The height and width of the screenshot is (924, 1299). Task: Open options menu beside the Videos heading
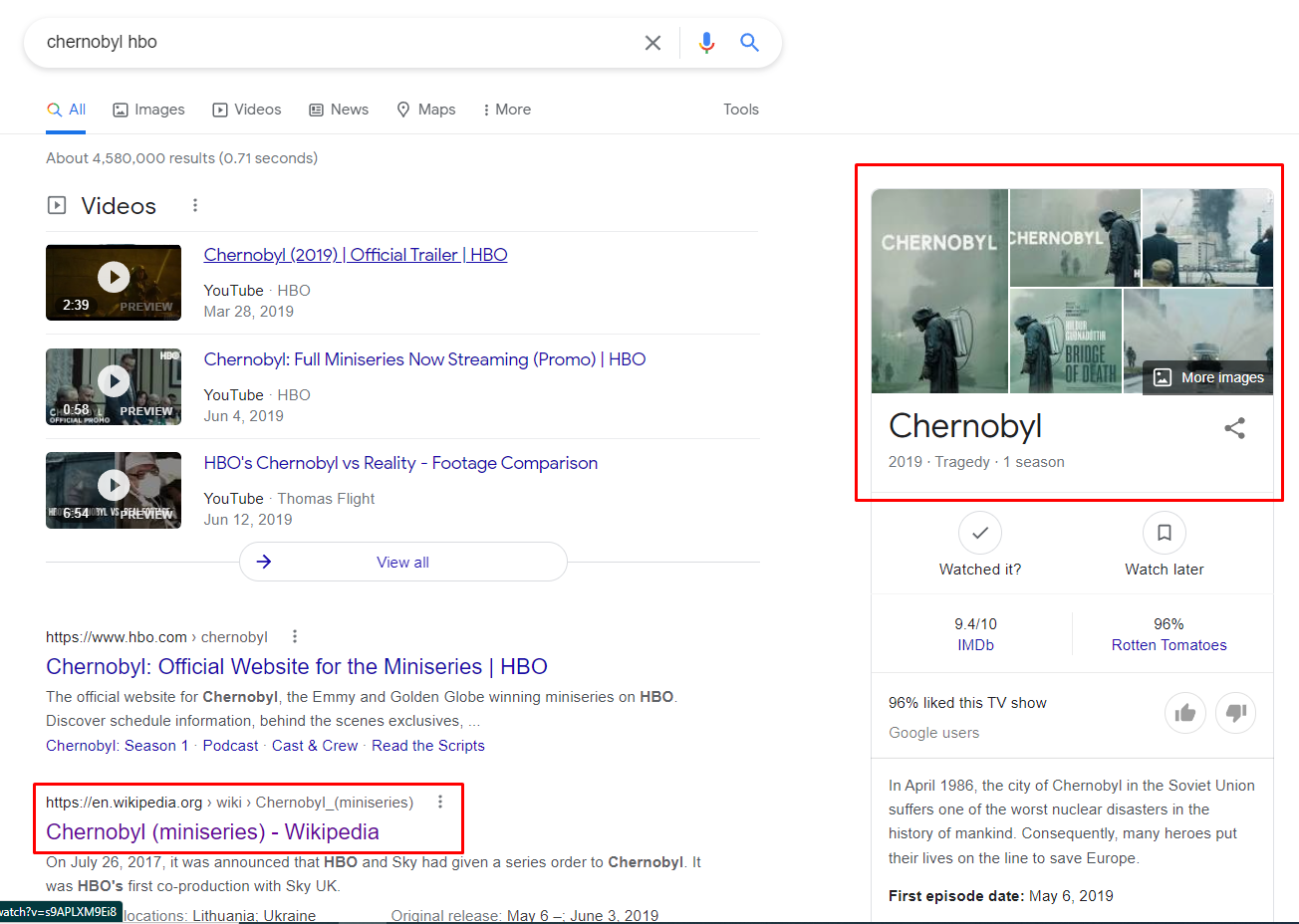point(195,205)
